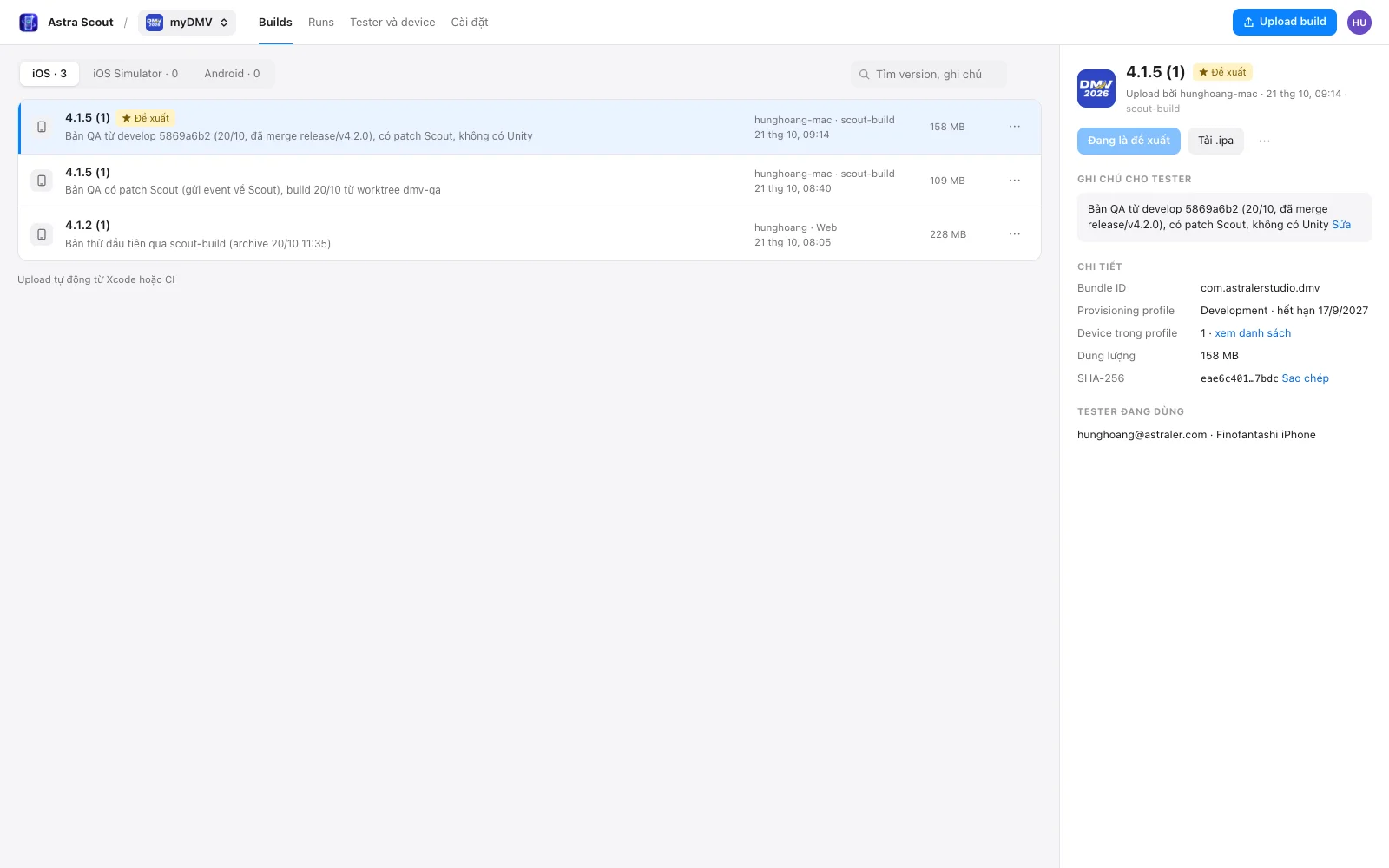Copy the SHA-256 via Sao chép
This screenshot has width=1389, height=868.
point(1305,378)
